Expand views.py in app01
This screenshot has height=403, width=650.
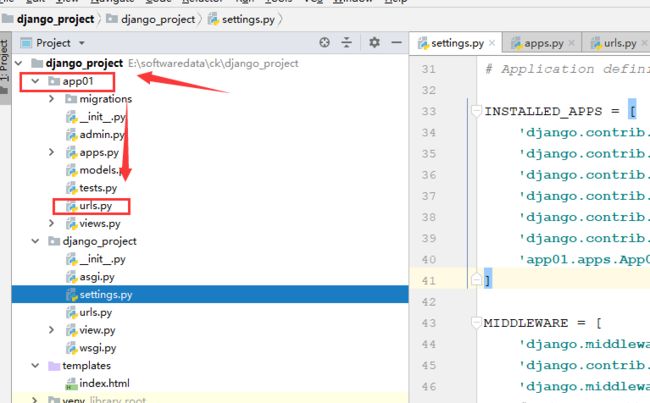click(x=51, y=223)
